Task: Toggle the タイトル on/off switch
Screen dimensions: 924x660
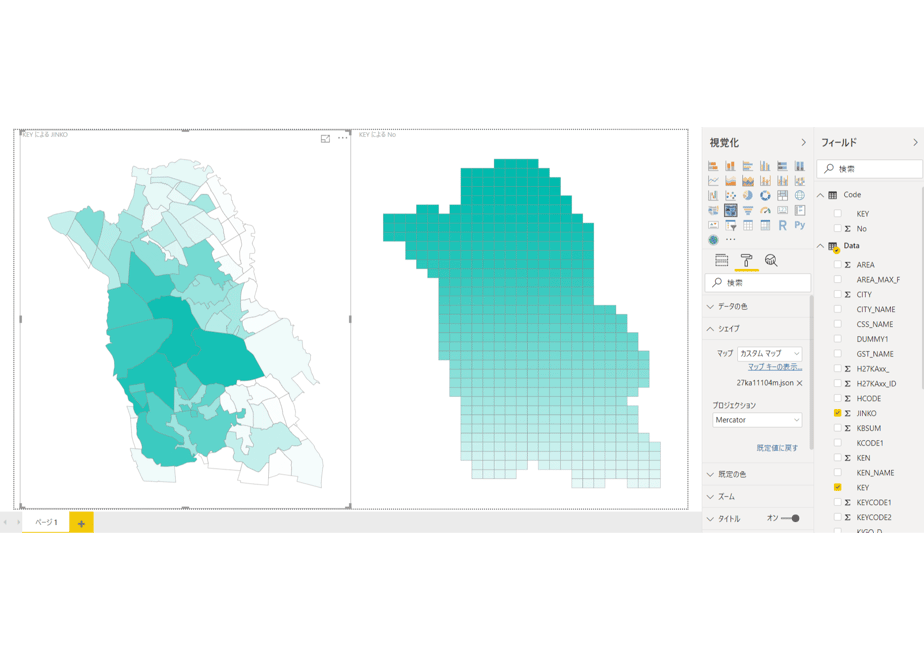Action: 790,519
